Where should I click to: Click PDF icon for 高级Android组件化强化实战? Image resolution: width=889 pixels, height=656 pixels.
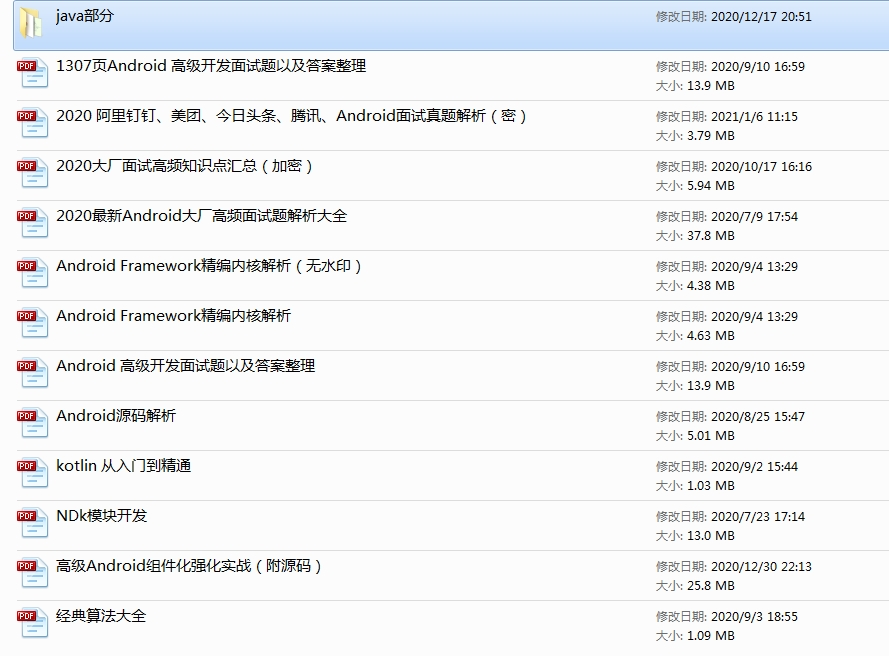tap(32, 573)
